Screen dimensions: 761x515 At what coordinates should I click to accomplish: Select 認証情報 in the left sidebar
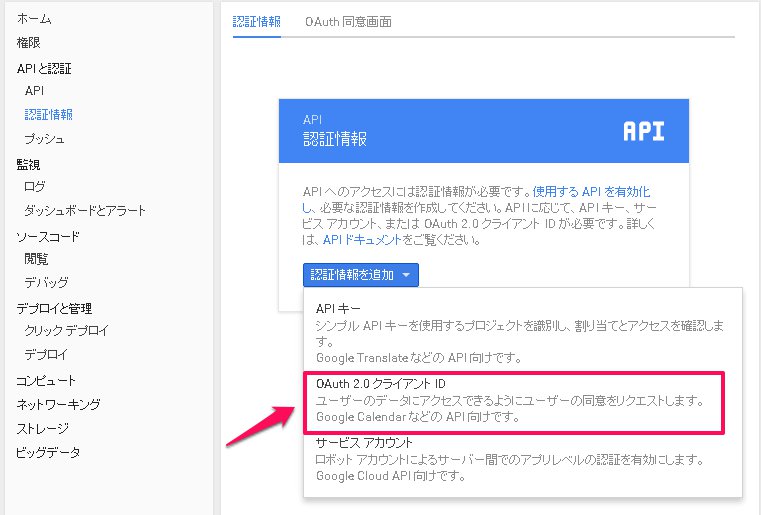49,115
